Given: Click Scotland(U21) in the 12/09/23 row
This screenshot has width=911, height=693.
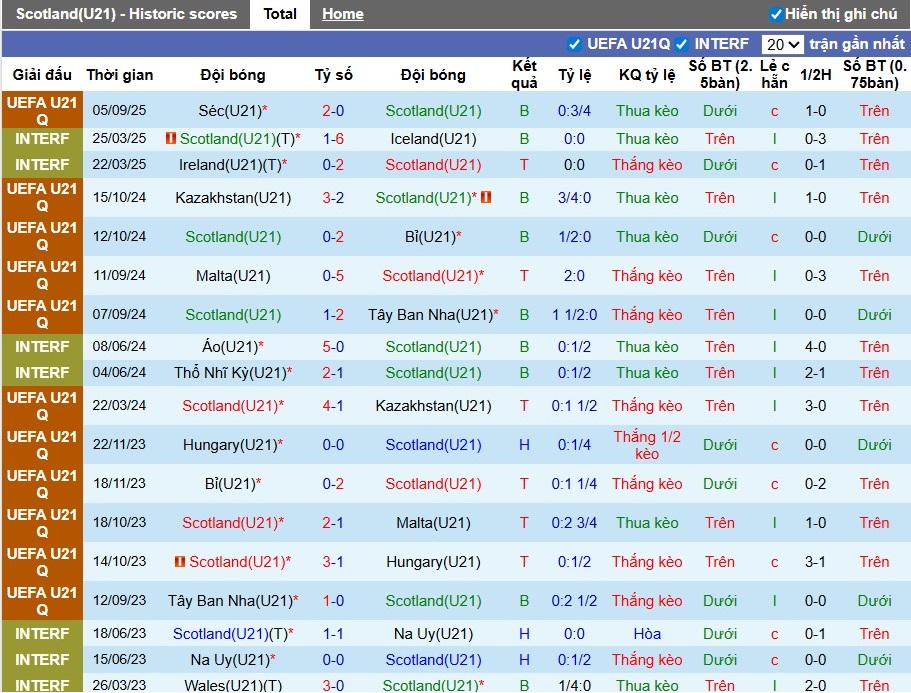Looking at the screenshot, I should pyautogui.click(x=433, y=601).
